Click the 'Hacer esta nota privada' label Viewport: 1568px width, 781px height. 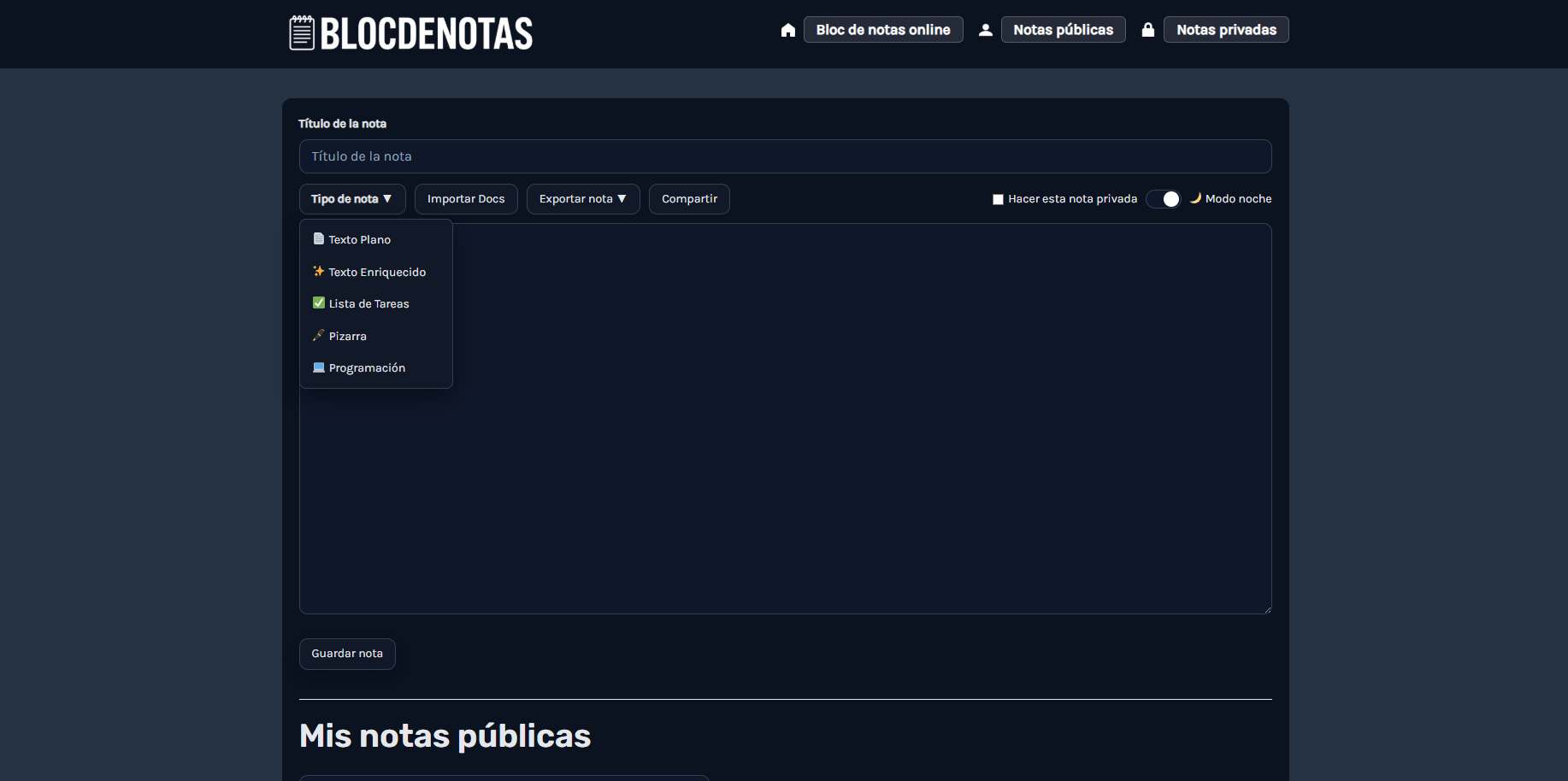click(x=1072, y=199)
